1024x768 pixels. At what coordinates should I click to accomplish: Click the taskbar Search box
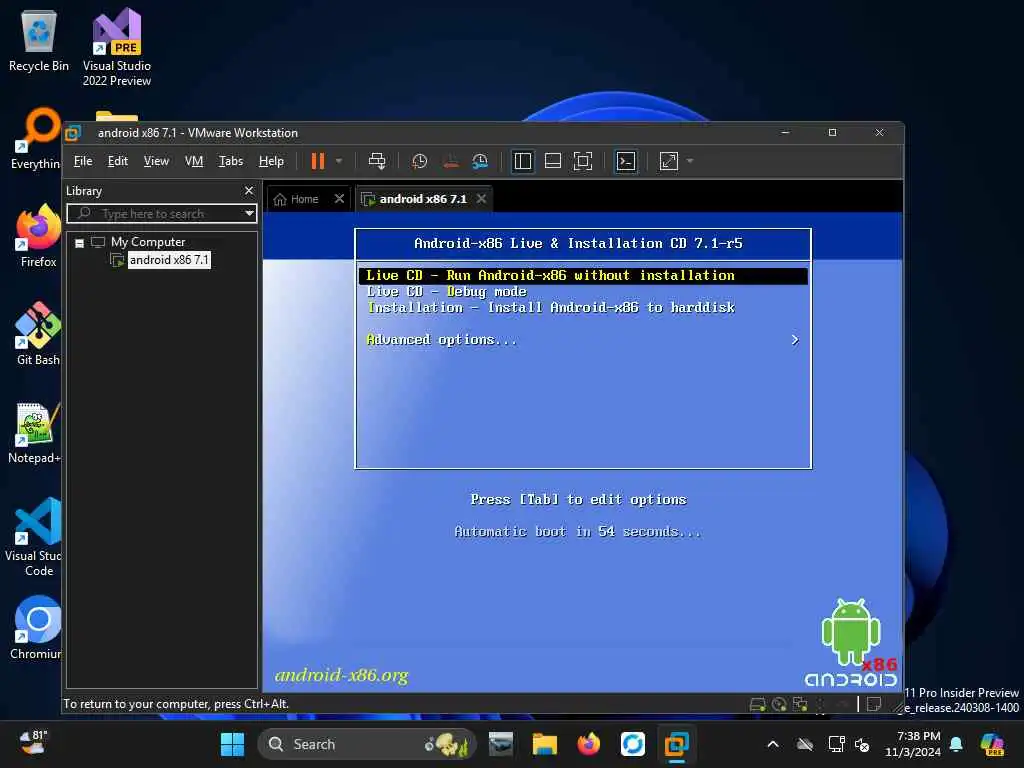coord(367,744)
